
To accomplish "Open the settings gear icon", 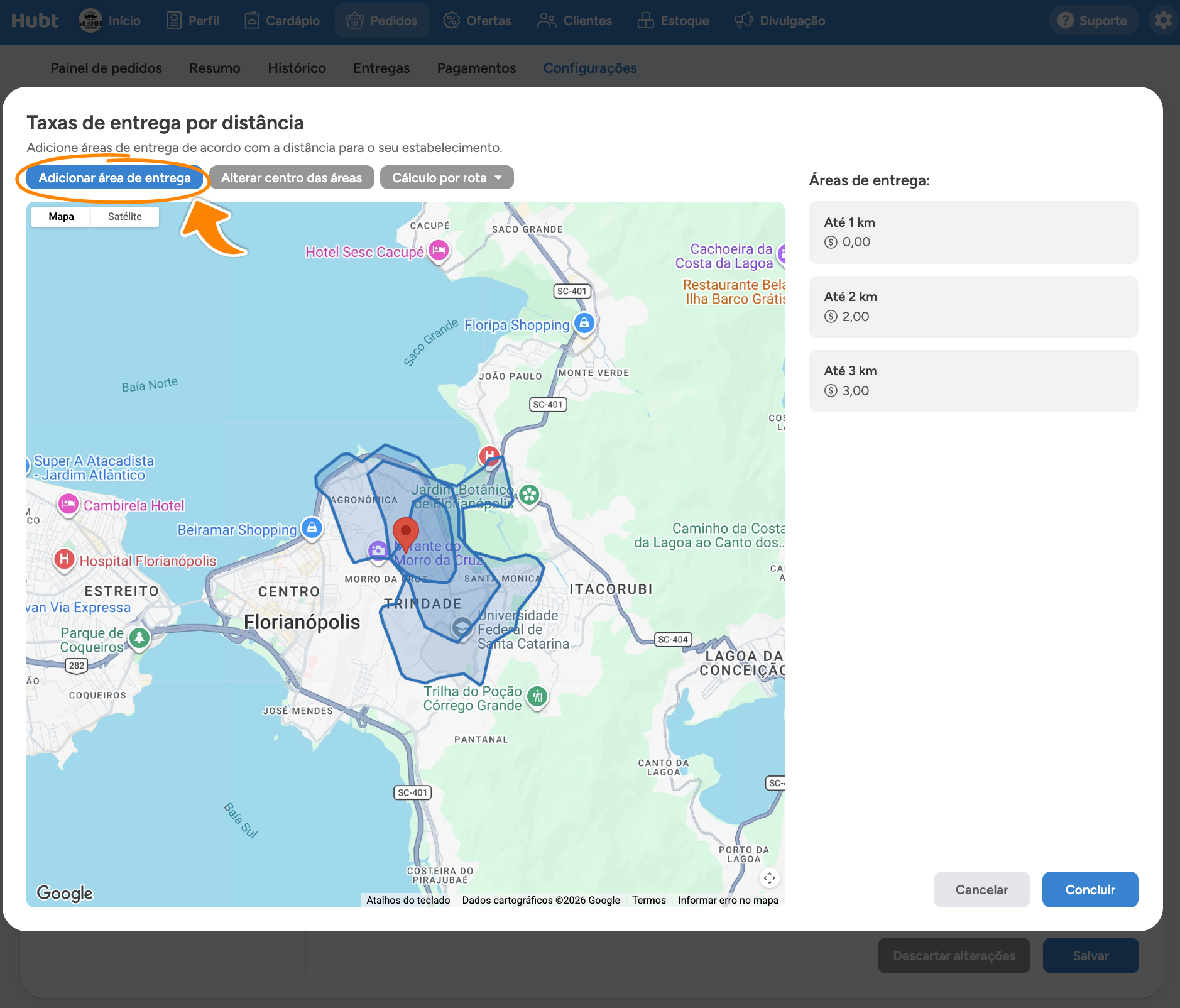I will tap(1163, 21).
